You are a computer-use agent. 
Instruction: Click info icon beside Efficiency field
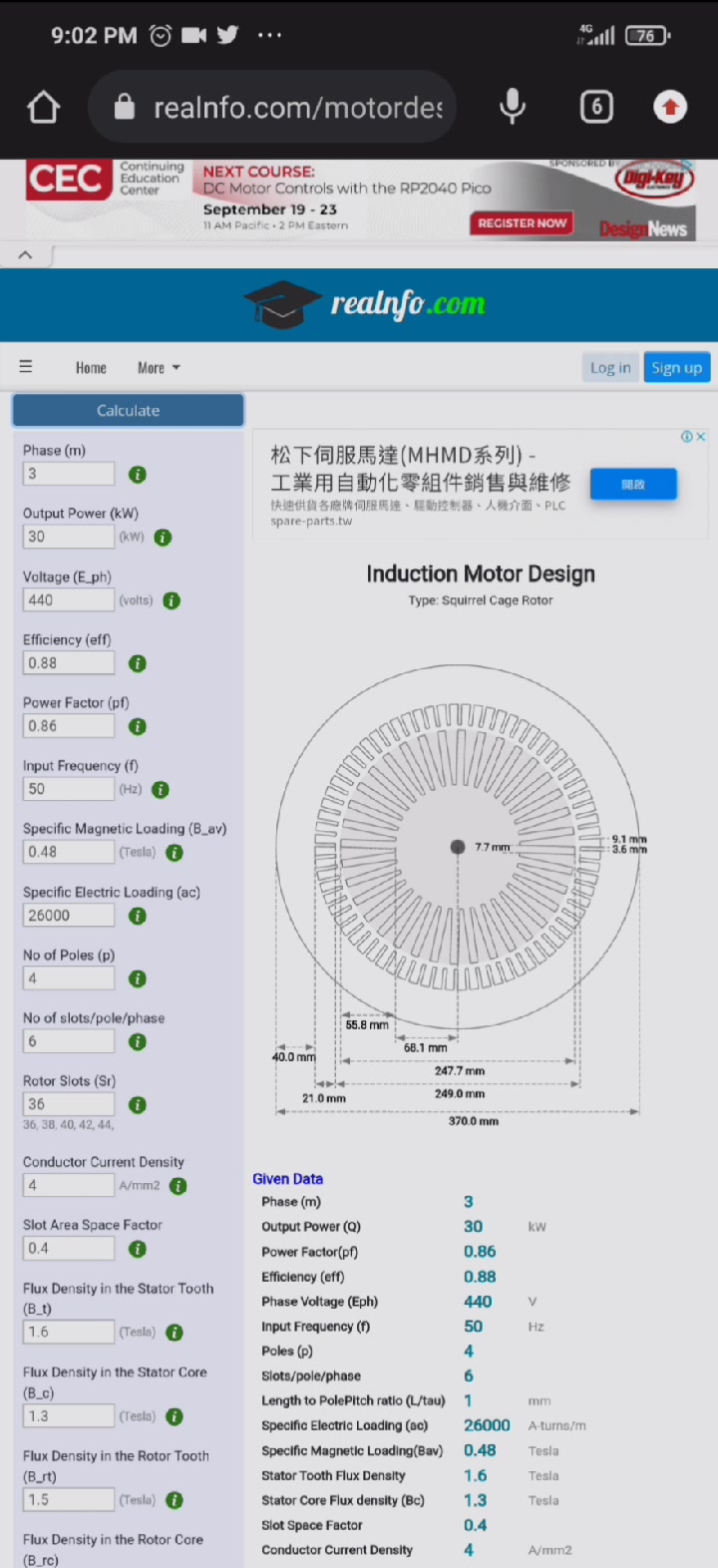pyautogui.click(x=138, y=663)
